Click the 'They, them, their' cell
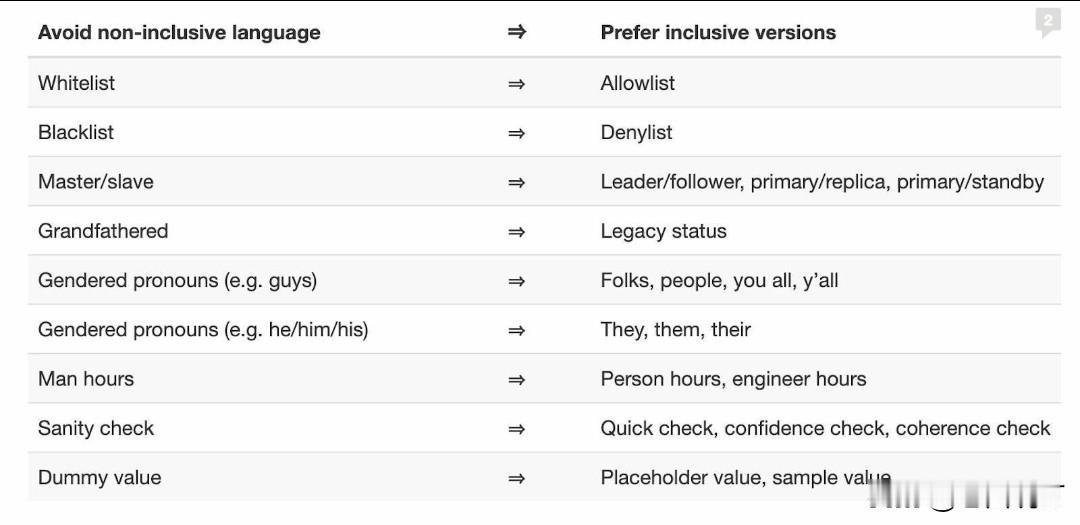Viewport: 1080px width, 525px height. (x=675, y=330)
